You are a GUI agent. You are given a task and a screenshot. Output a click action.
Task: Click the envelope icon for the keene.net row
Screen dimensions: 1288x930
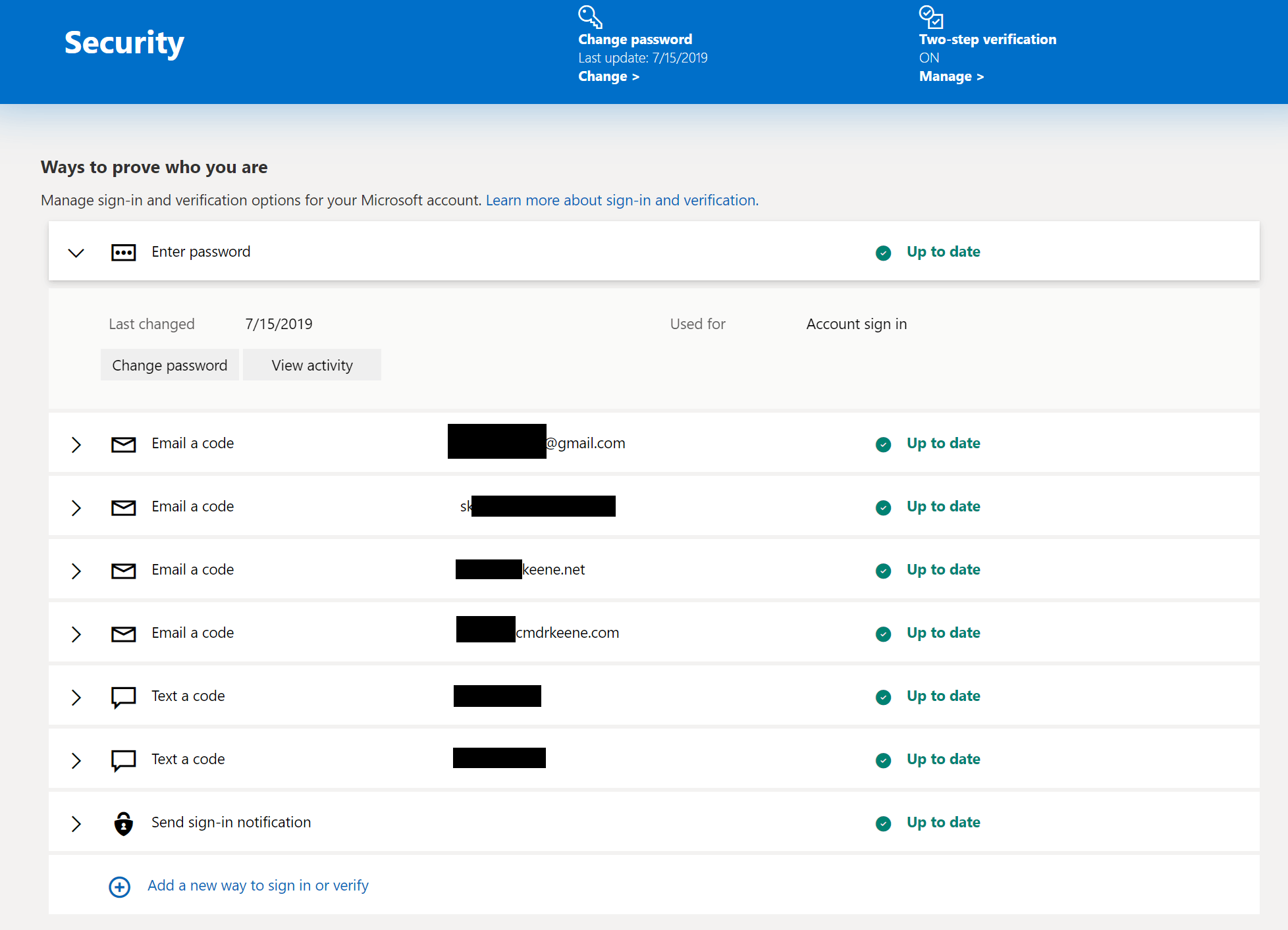(x=123, y=571)
